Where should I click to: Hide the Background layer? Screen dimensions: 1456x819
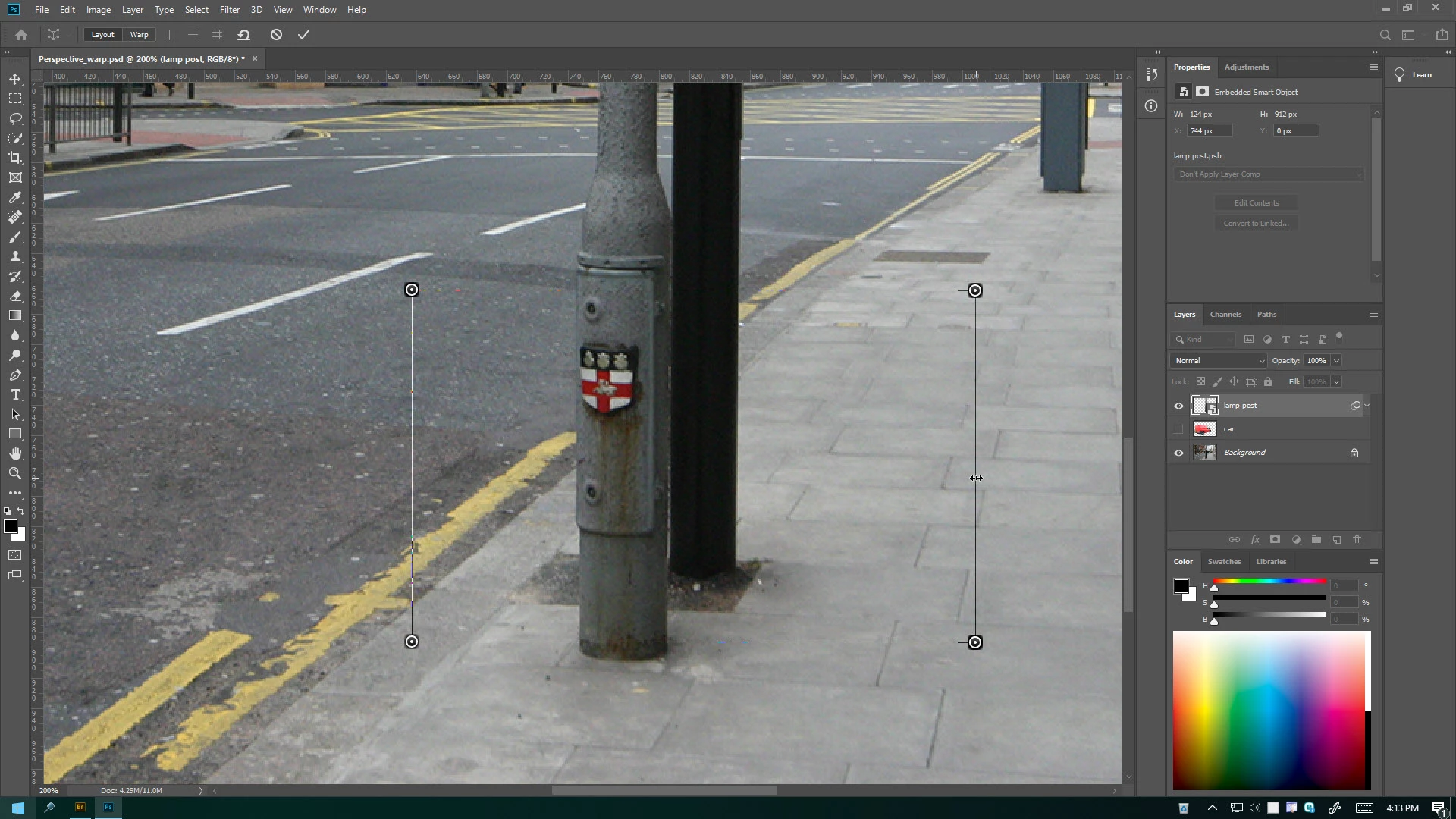pyautogui.click(x=1178, y=453)
